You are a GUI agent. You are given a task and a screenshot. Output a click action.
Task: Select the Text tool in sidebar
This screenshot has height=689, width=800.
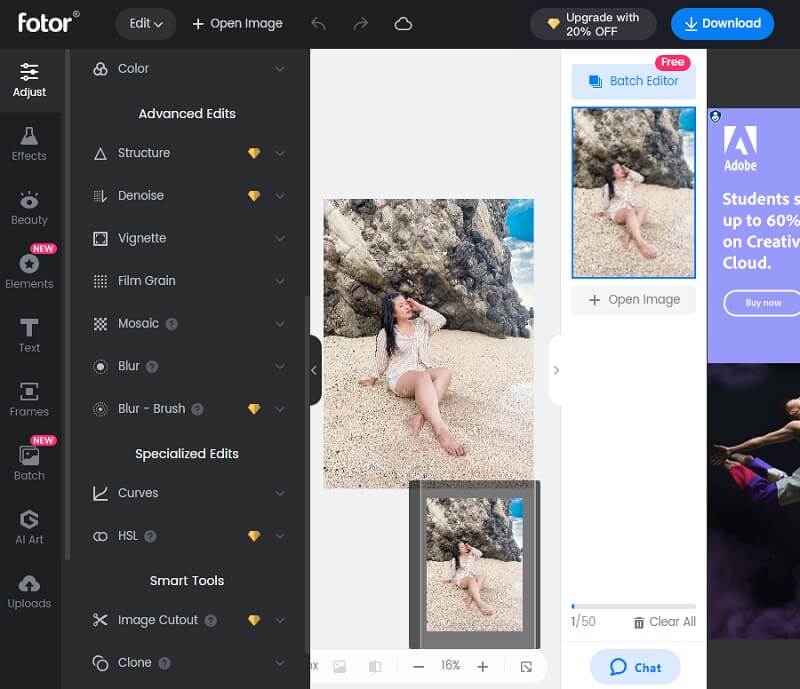(29, 335)
